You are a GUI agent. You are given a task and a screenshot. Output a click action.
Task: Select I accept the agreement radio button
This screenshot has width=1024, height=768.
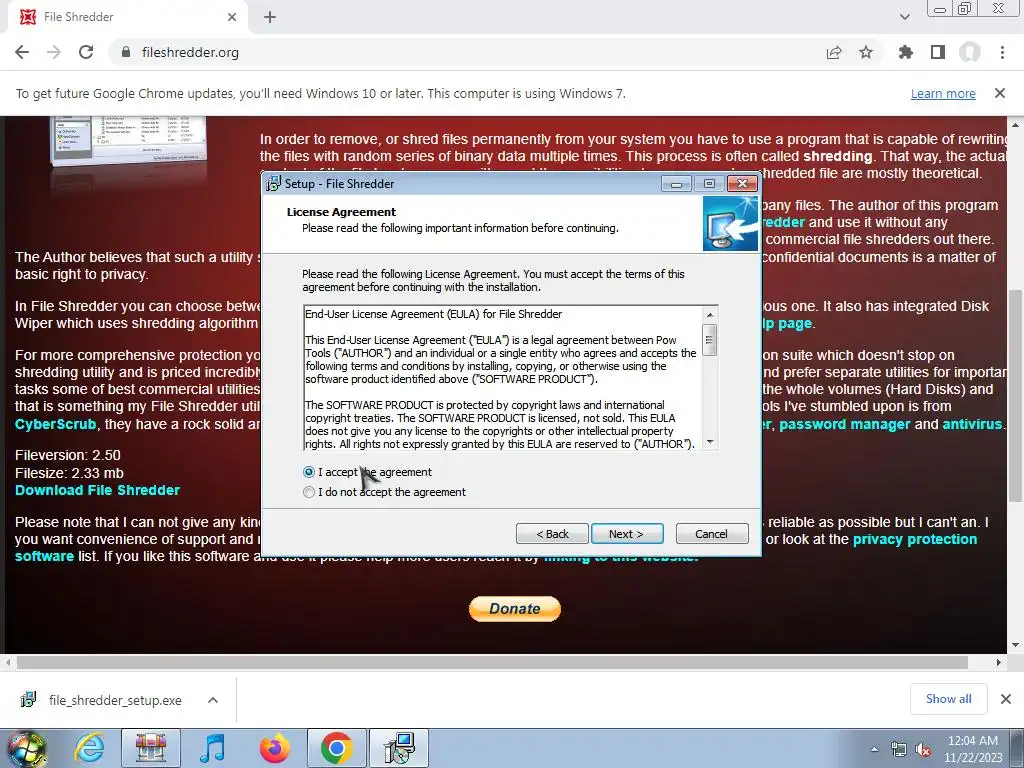tap(309, 472)
